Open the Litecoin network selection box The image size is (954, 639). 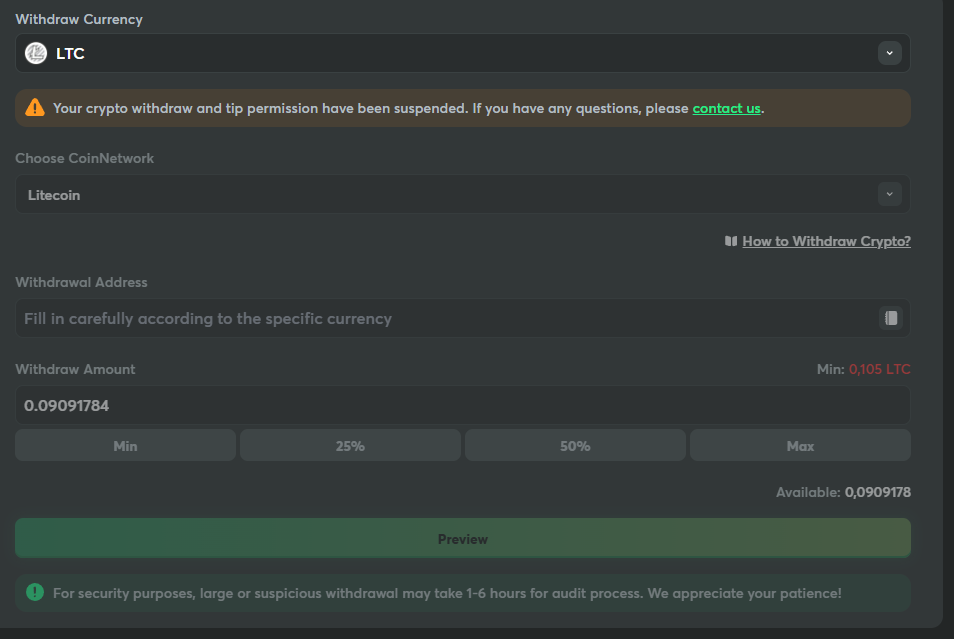pos(450,195)
